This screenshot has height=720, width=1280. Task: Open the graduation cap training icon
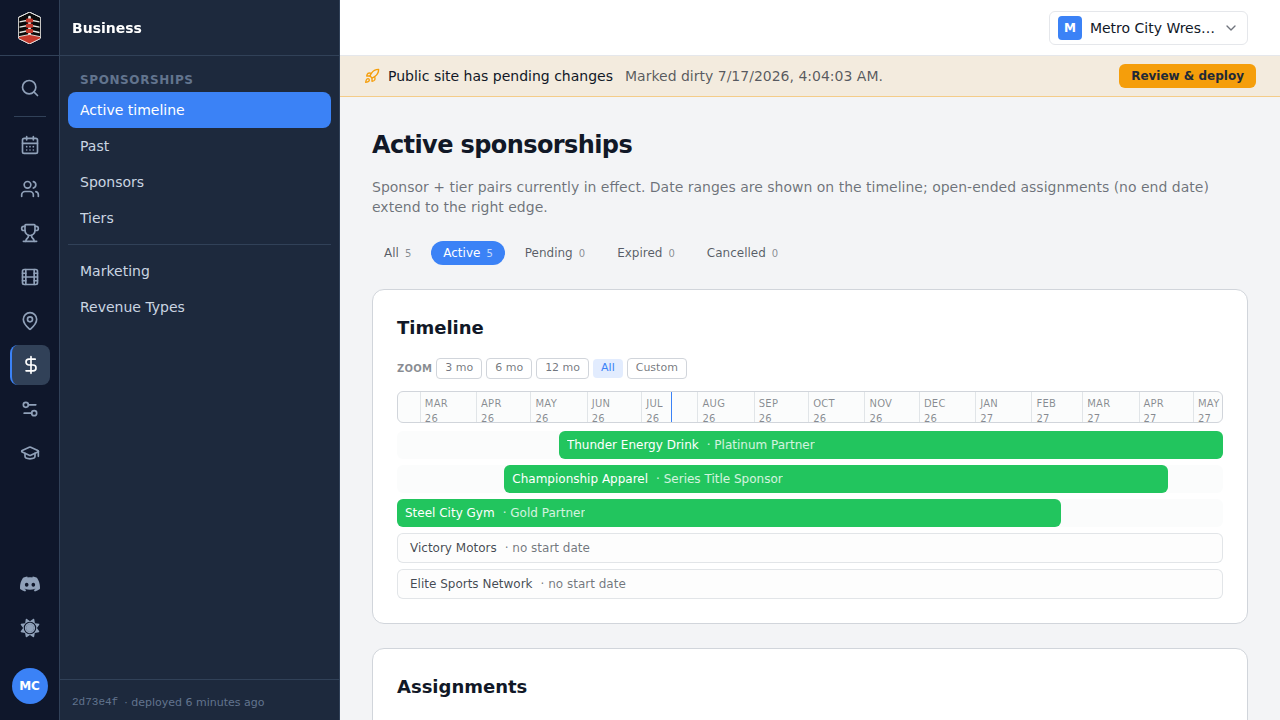(30, 453)
